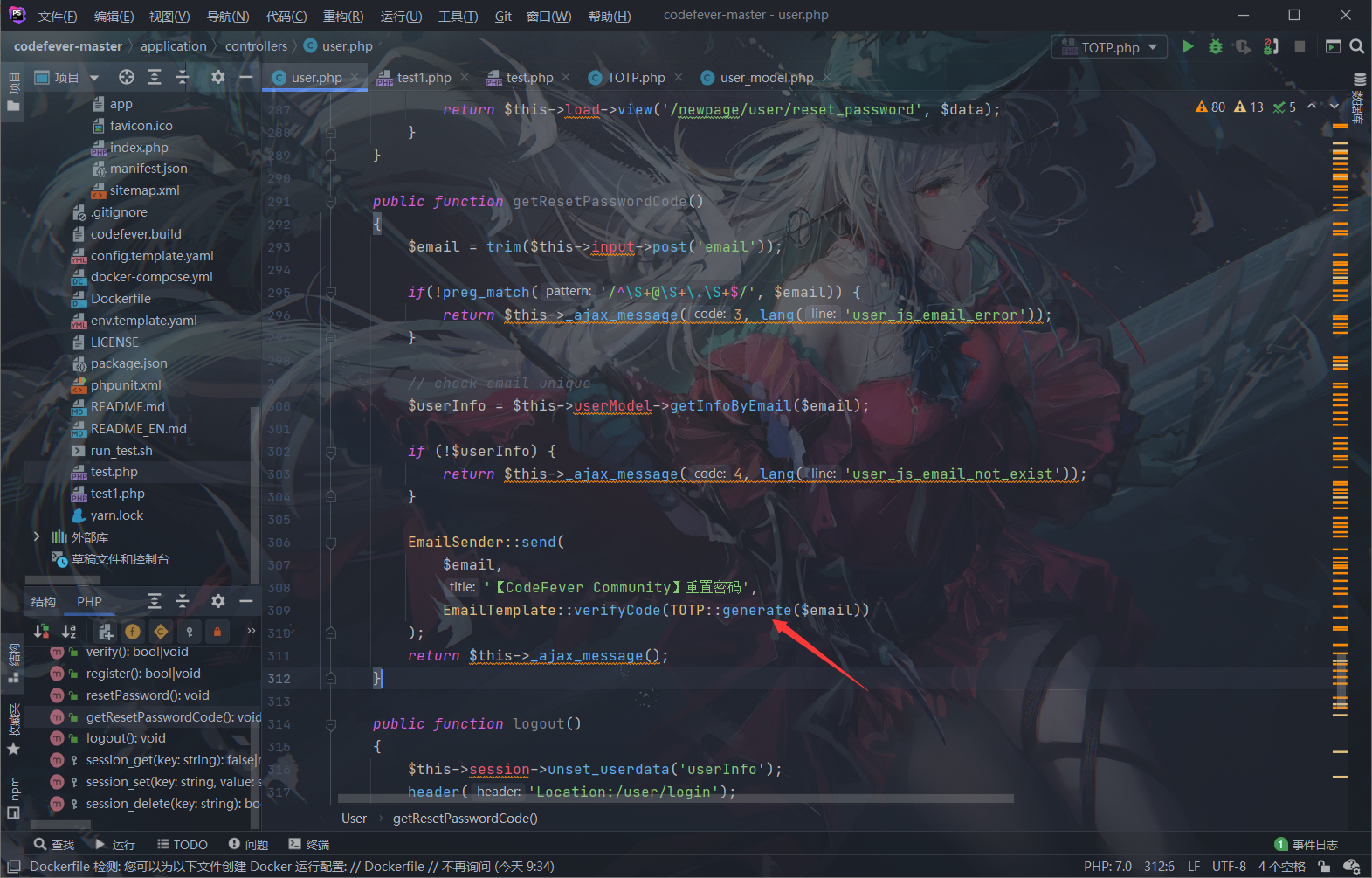Switch to the TOTP.php editor tab
This screenshot has width=1372, height=878.
pos(636,78)
